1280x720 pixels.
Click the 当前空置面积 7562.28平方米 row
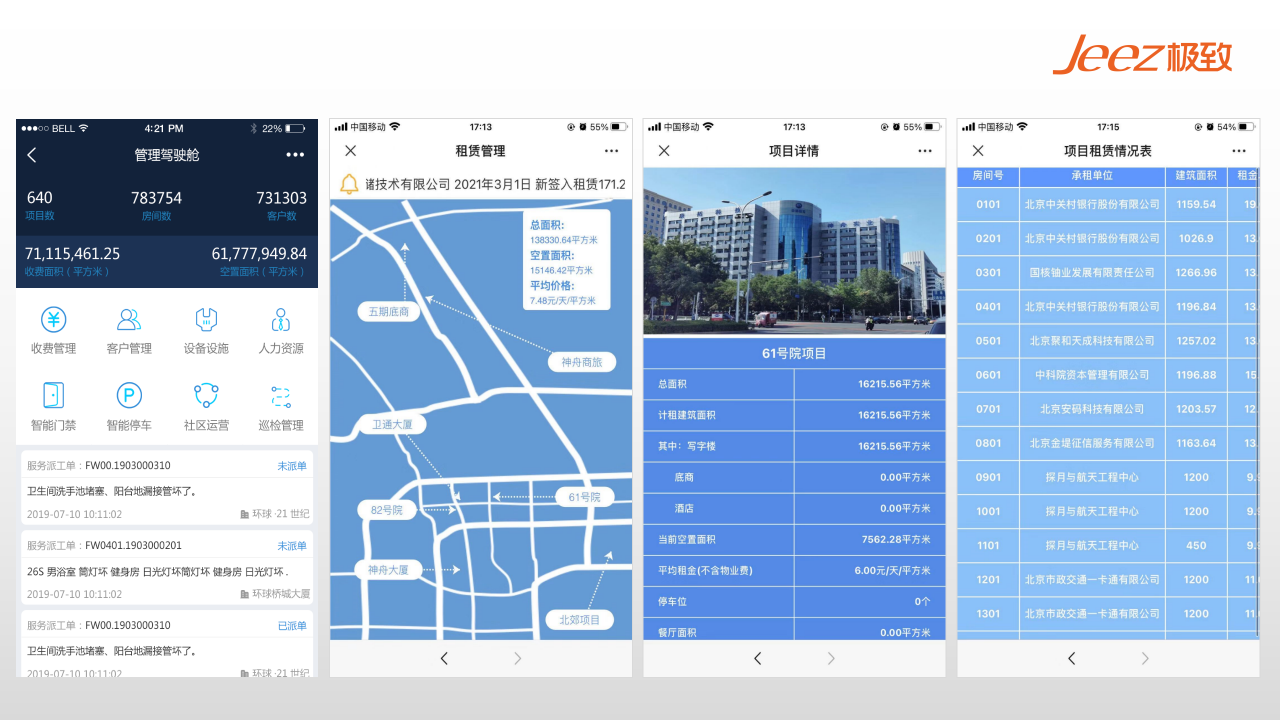tap(794, 540)
